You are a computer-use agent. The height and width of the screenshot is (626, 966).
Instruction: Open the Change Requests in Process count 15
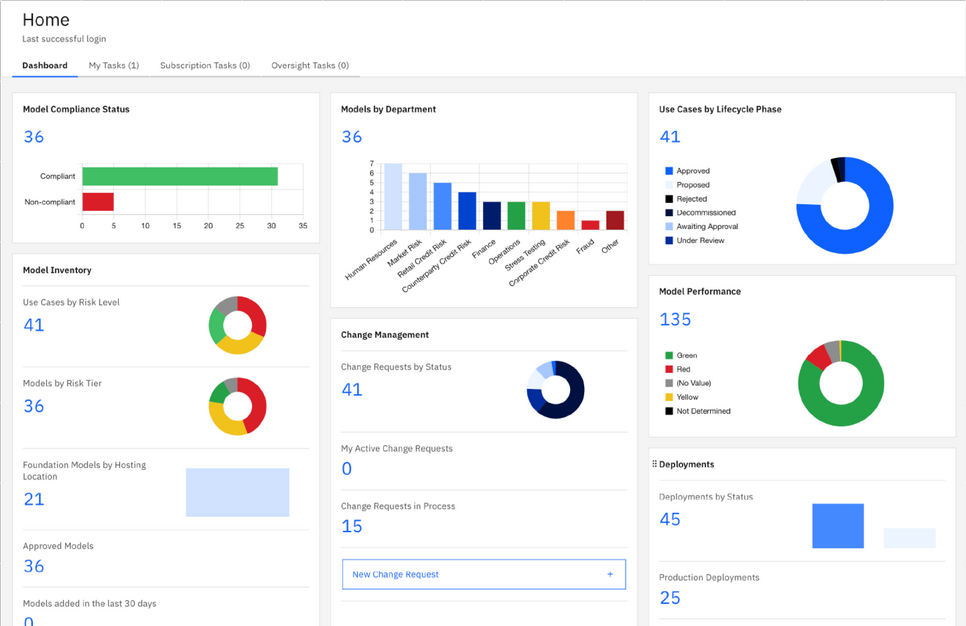point(352,526)
